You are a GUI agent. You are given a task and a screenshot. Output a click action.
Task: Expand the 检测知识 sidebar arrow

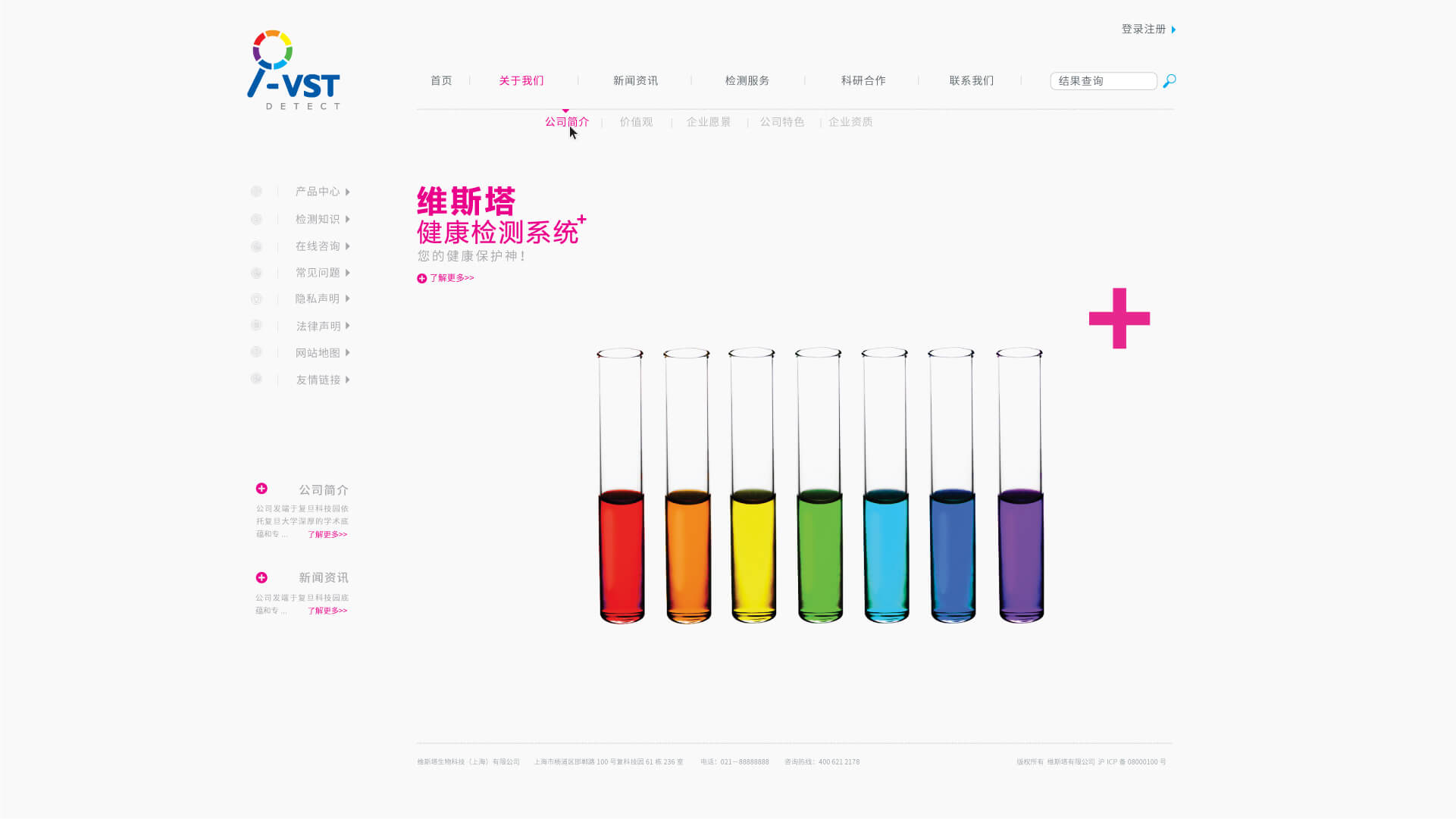[348, 219]
